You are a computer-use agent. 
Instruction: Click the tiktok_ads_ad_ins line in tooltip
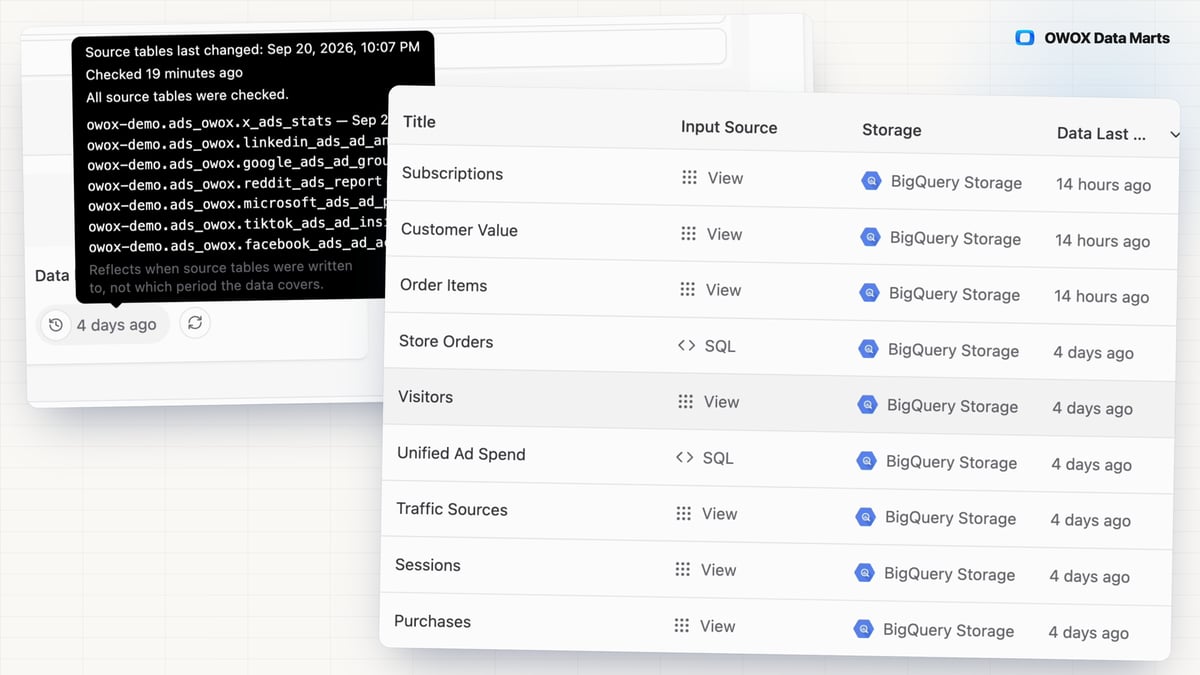coord(237,225)
